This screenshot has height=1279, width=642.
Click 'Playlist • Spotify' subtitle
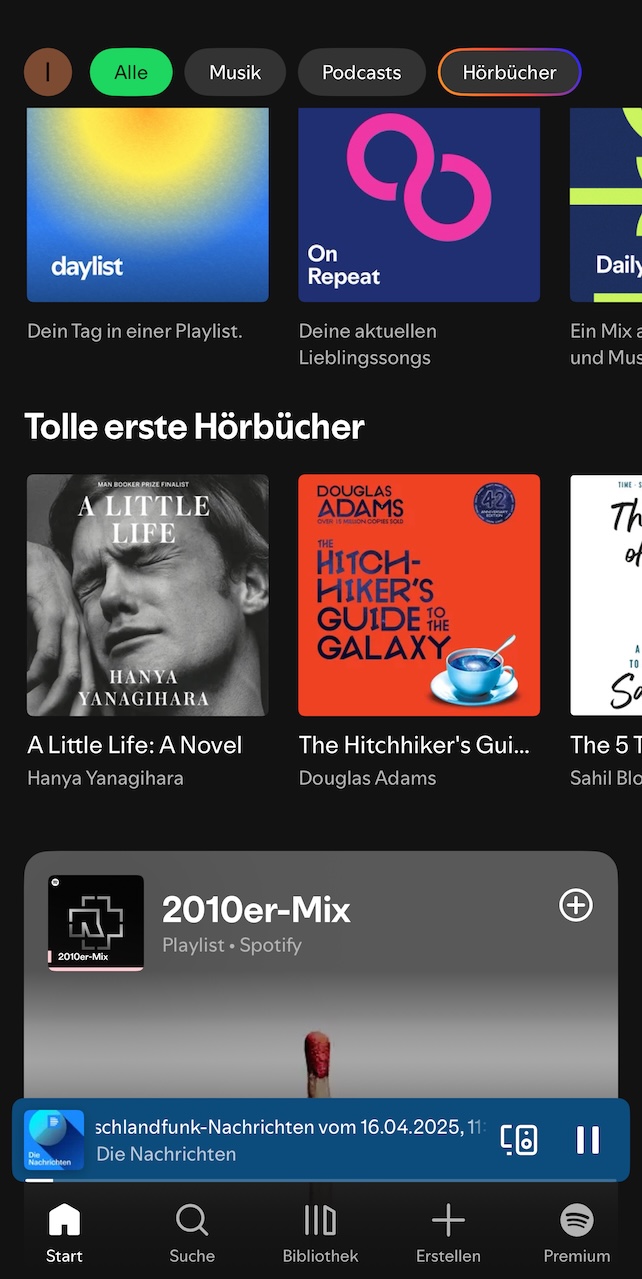click(232, 945)
